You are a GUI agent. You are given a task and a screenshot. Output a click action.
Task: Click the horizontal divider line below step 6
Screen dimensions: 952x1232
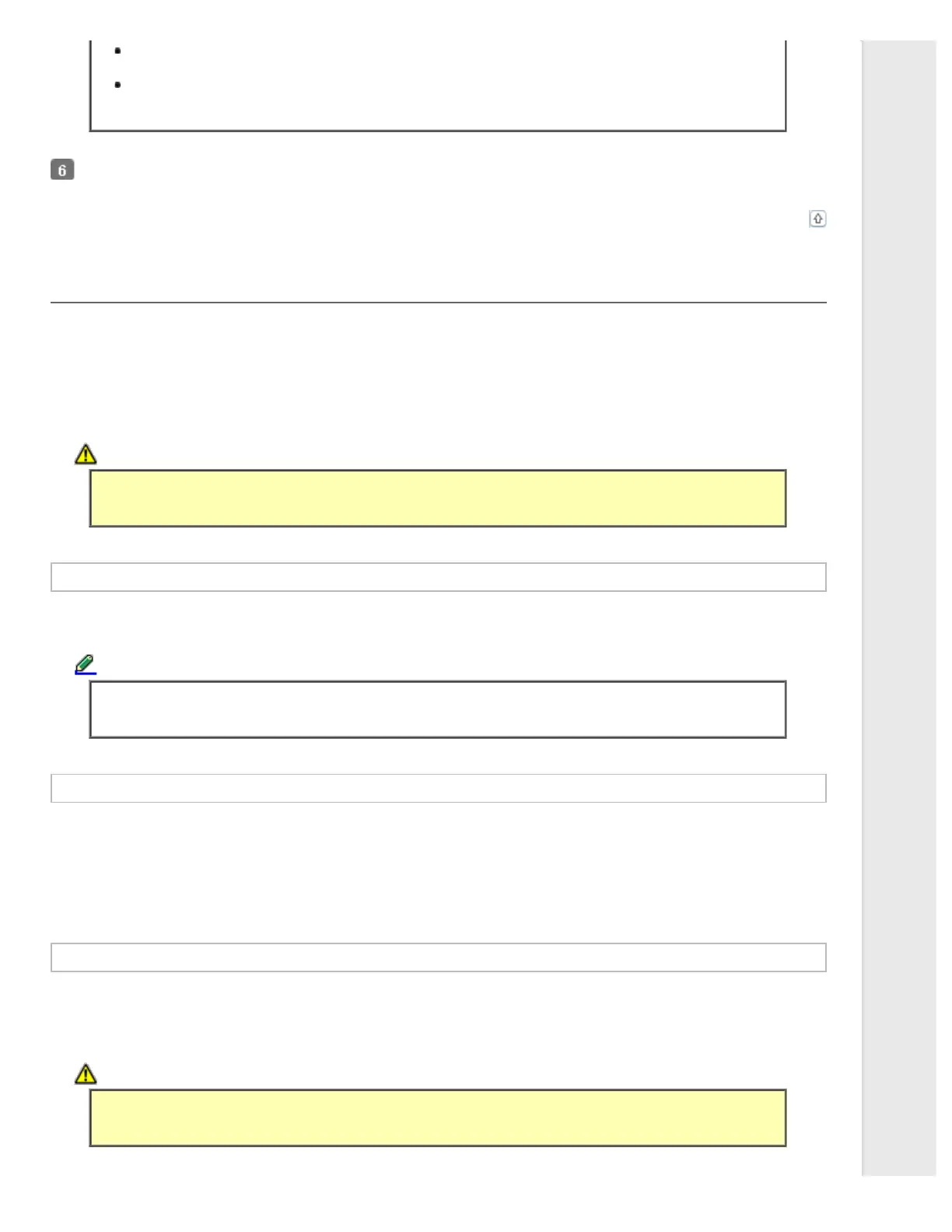coord(438,303)
